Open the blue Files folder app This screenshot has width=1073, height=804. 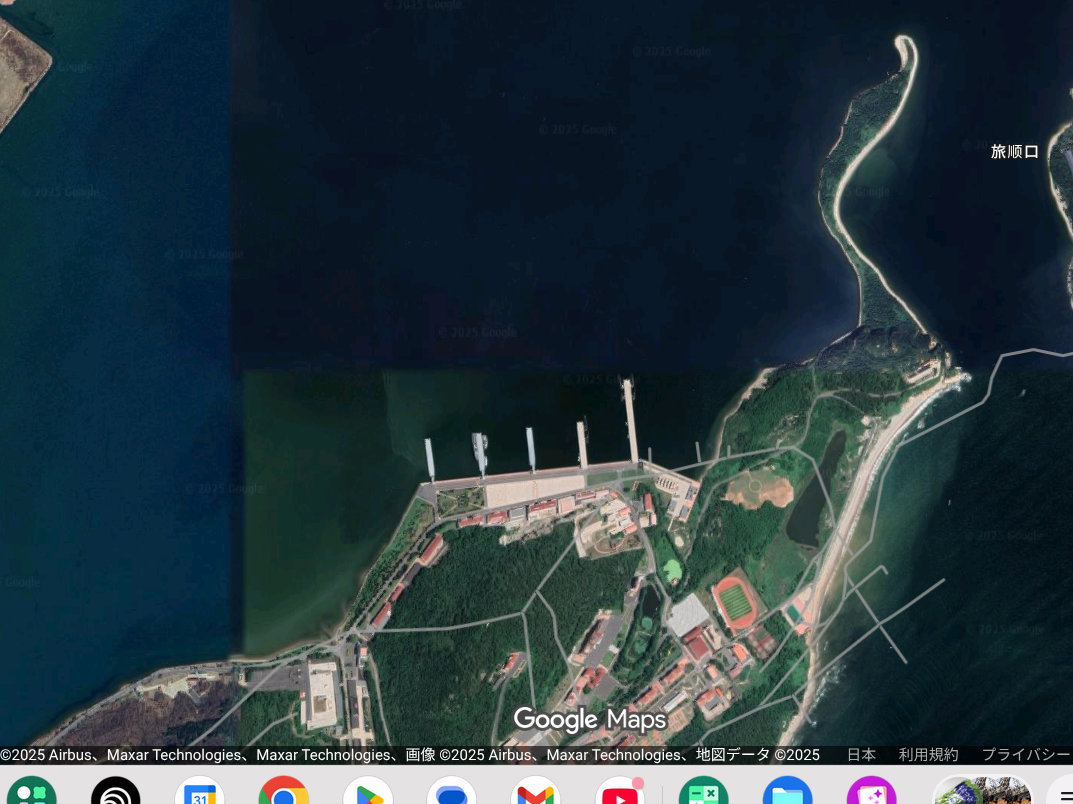coord(788,793)
